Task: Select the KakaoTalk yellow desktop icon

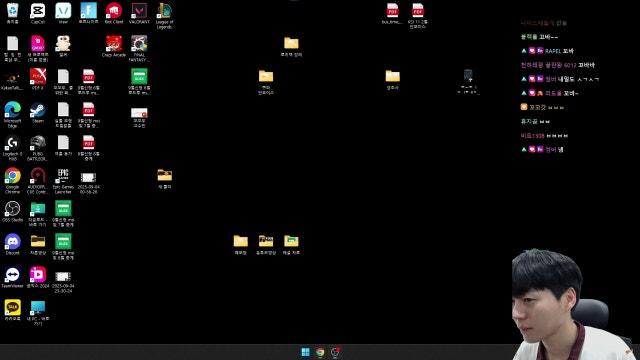Action: (x=12, y=310)
